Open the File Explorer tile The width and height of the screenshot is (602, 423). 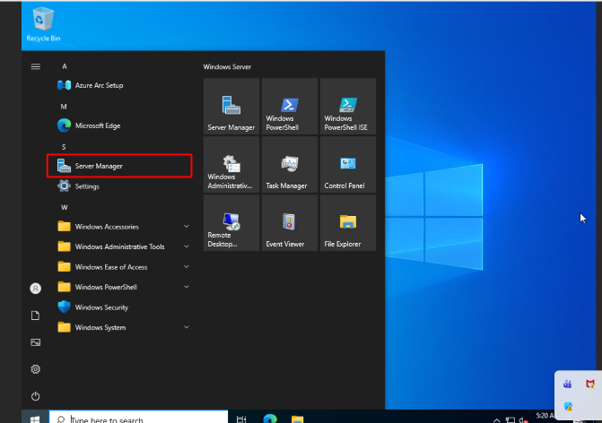pos(348,223)
